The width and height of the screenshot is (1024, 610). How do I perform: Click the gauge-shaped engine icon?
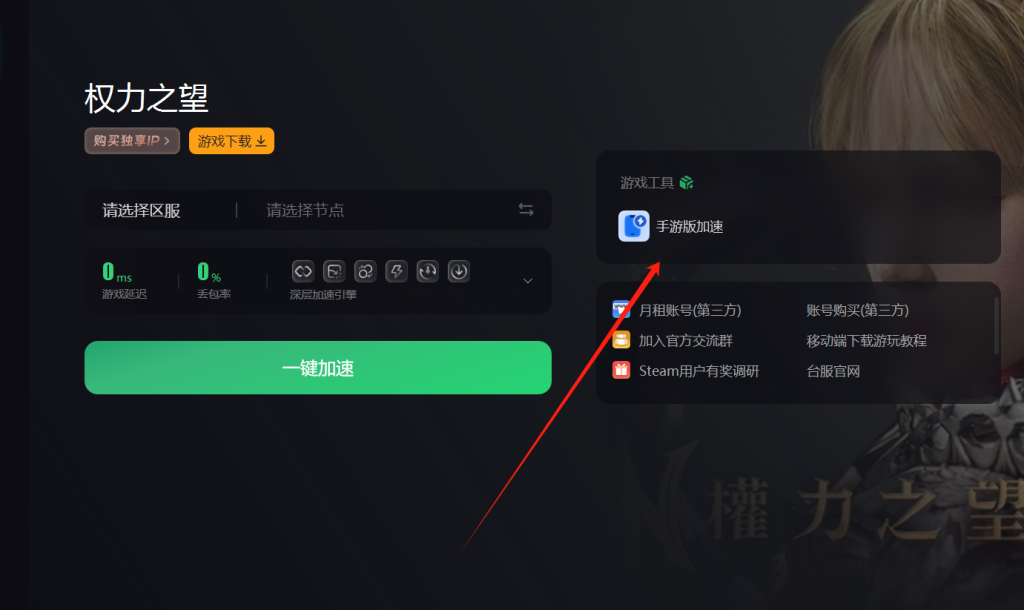(x=428, y=271)
